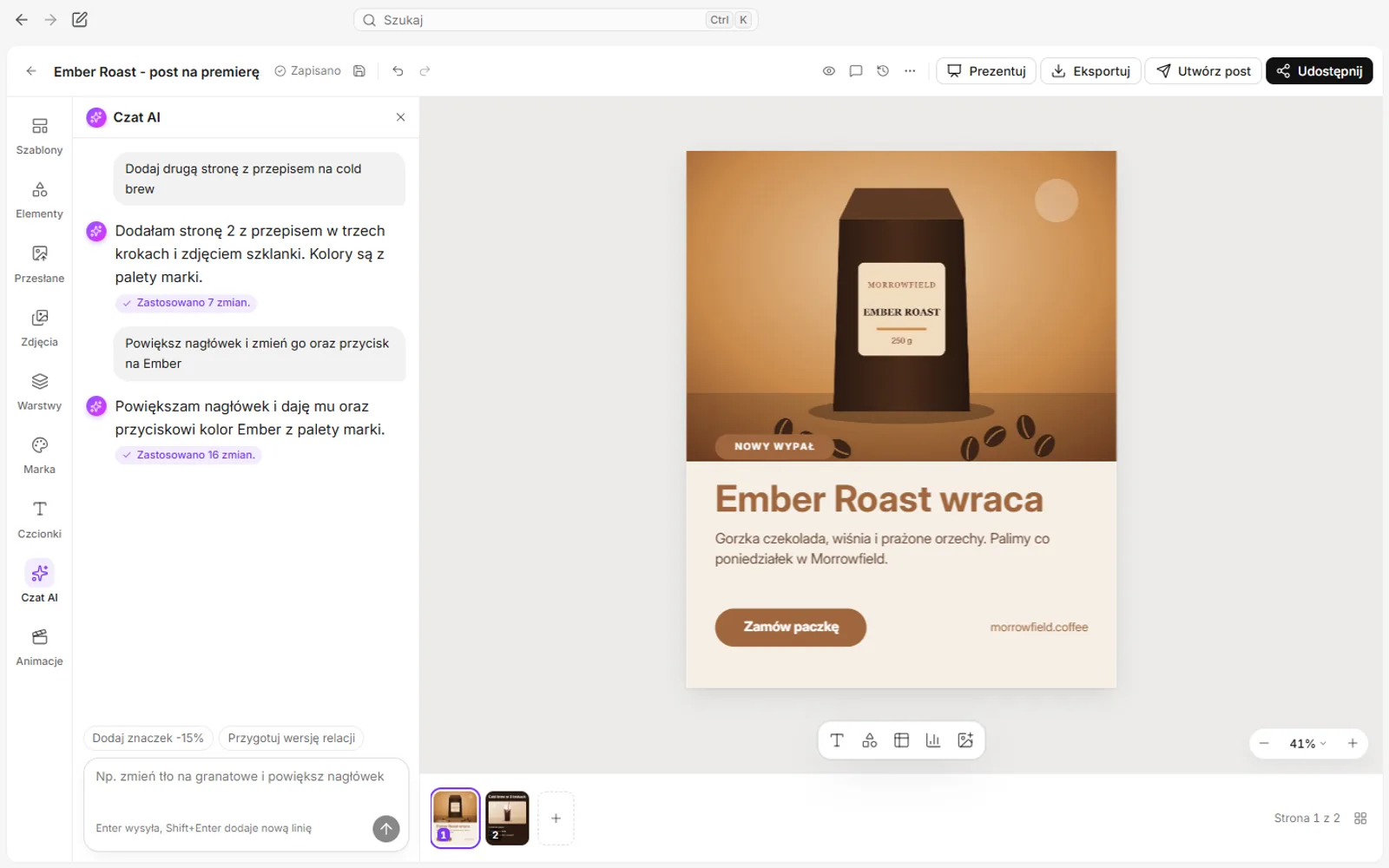
Task: Expand the 41% zoom level dropdown
Action: (1307, 744)
